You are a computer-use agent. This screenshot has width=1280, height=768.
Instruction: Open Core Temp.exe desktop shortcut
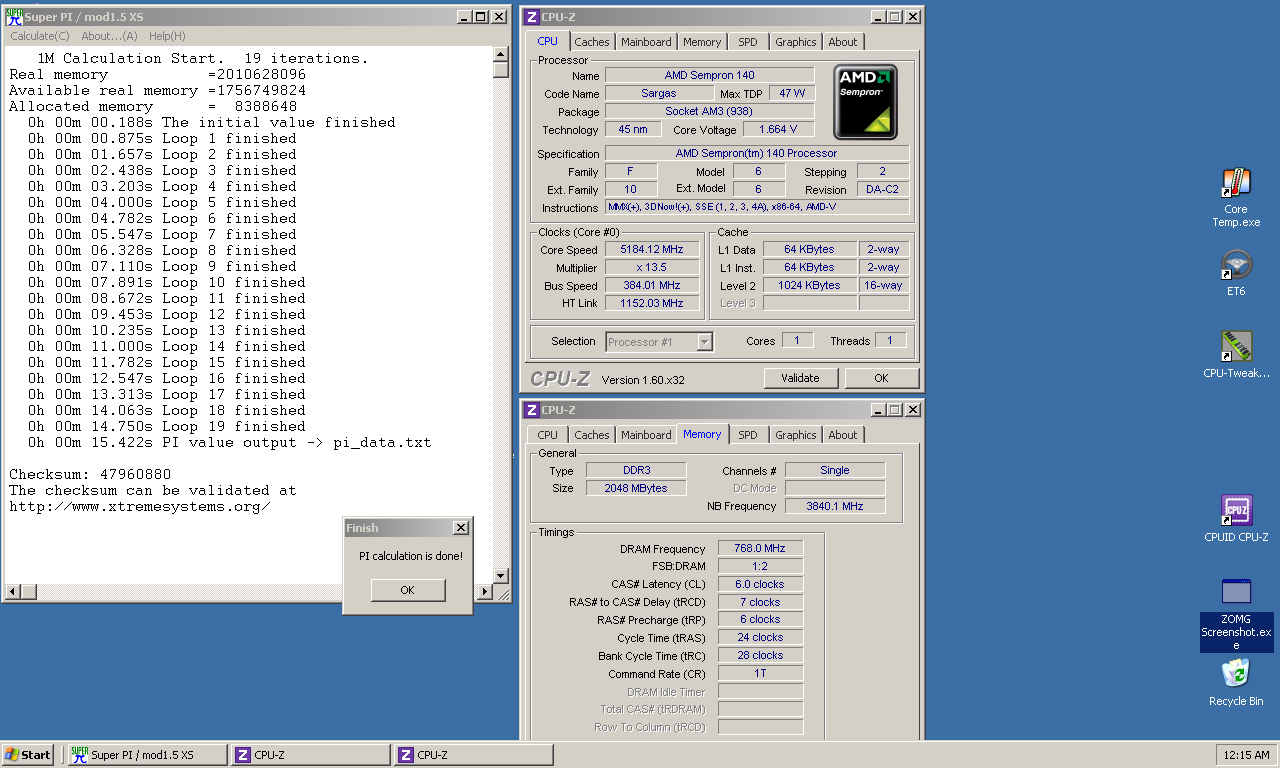pyautogui.click(x=1236, y=198)
